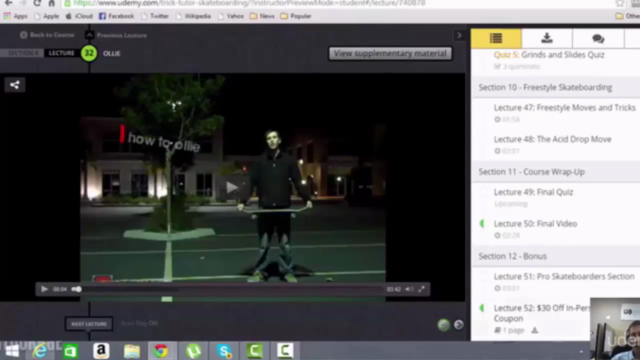Open Lecture 51: Pro Skateboarders Section
640x360 pixels.
[564, 277]
